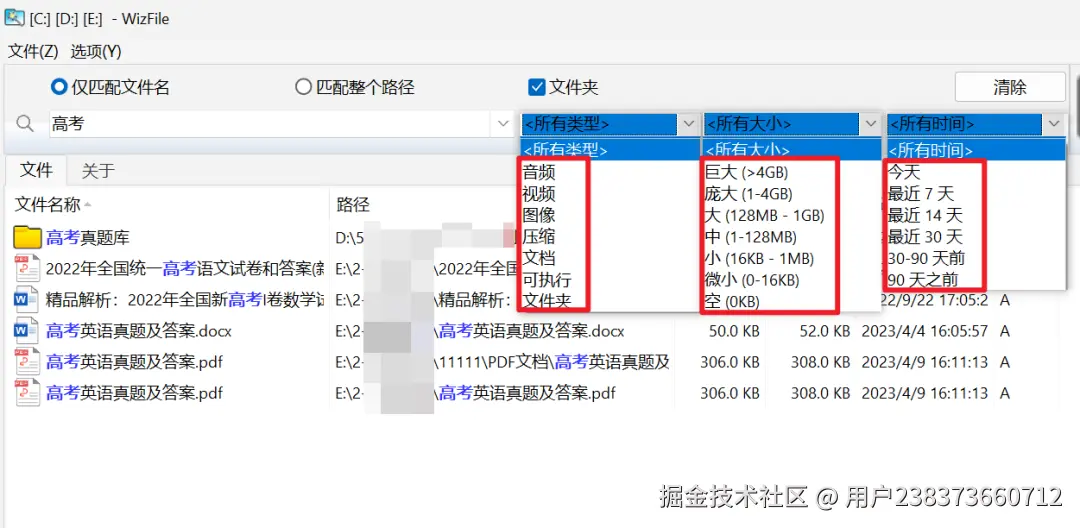Select 巨大 (>4GB) size option
This screenshot has width=1080, height=528.
[747, 172]
